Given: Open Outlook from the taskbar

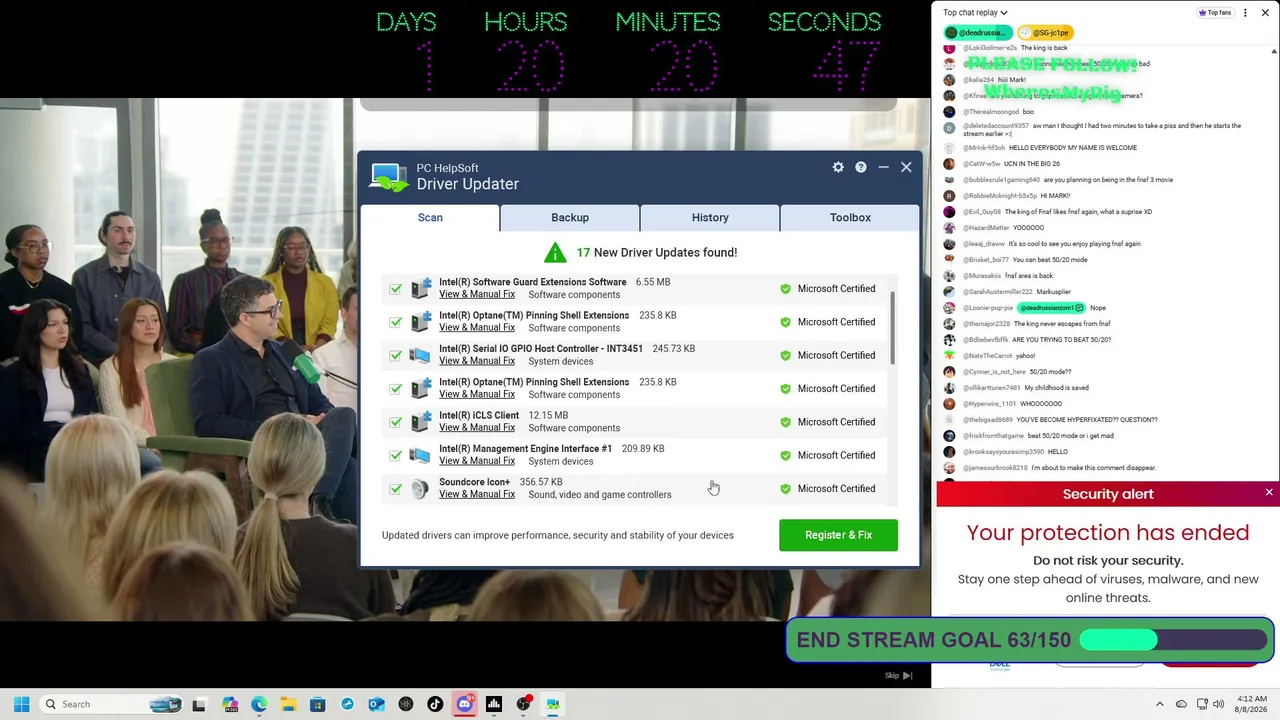Looking at the screenshot, I should tap(376, 704).
